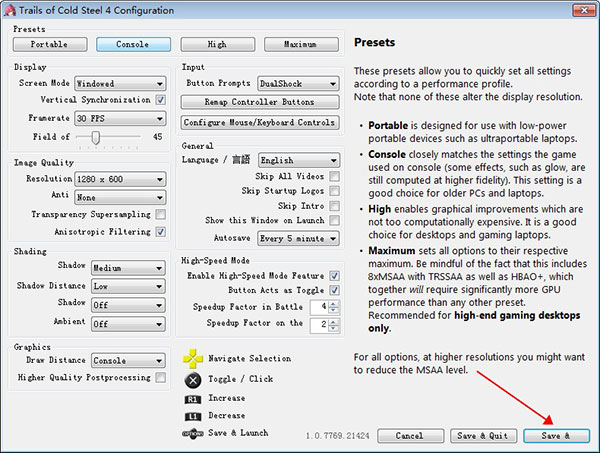The height and width of the screenshot is (453, 600).
Task: Click Remap Controller Buttons
Action: click(x=259, y=102)
